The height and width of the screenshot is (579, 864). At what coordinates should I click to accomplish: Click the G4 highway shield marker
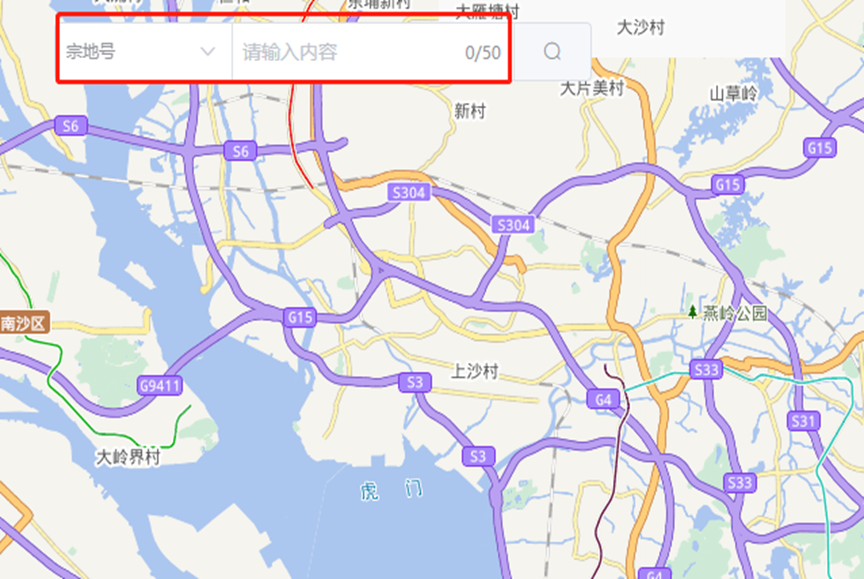point(603,399)
